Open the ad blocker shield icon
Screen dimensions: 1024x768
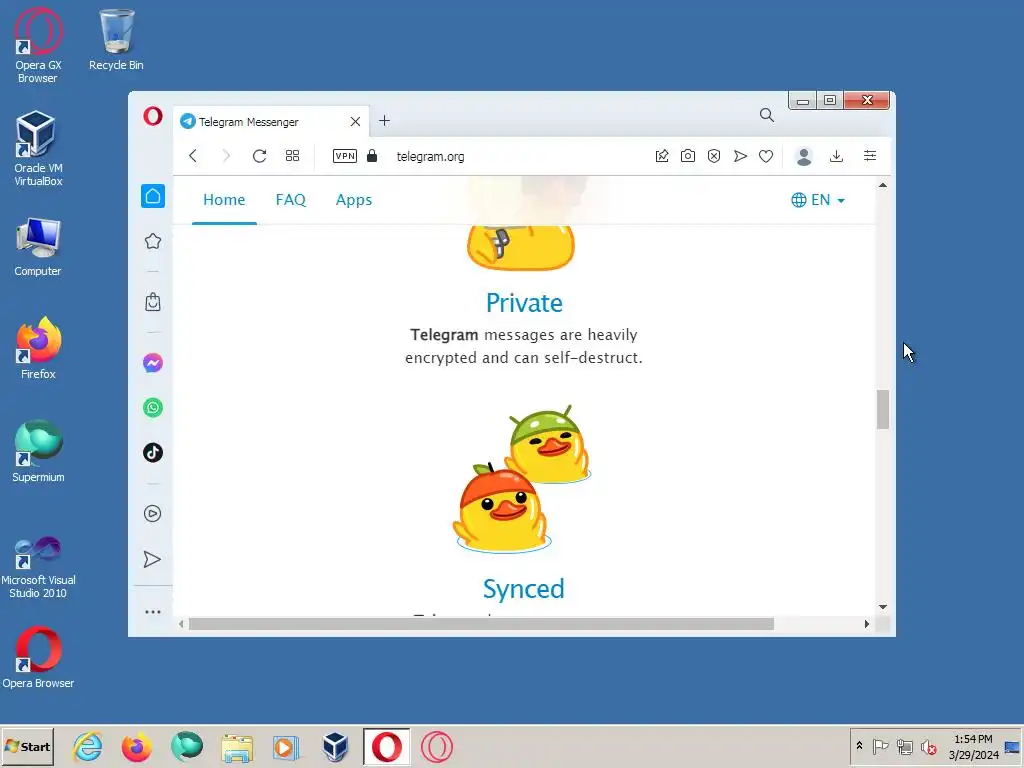coord(714,156)
